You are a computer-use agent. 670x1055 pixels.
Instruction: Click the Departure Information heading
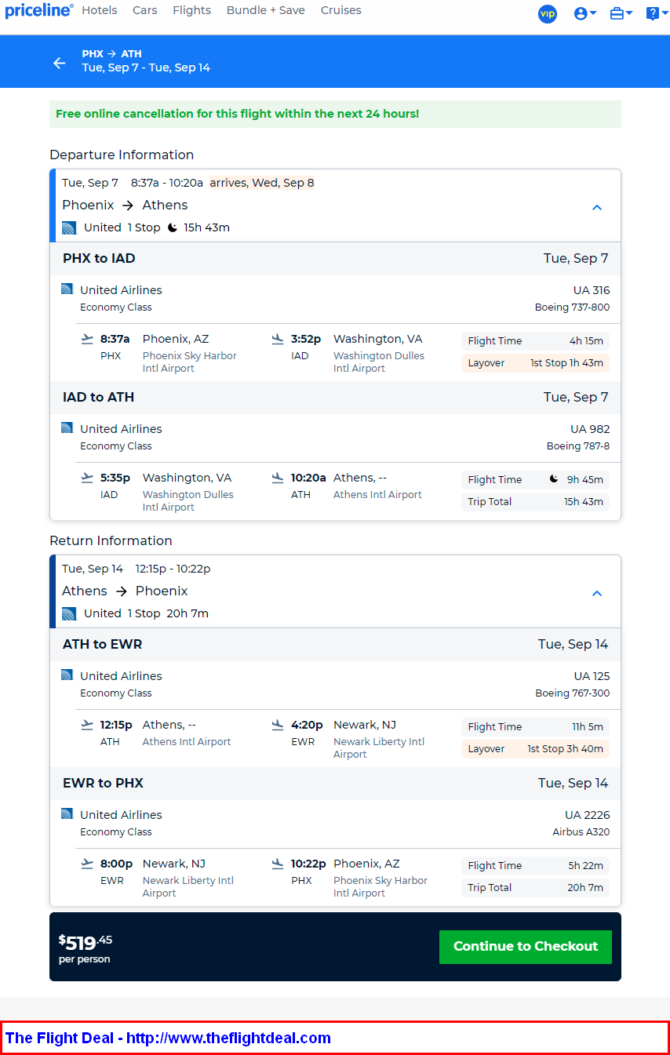pos(122,155)
